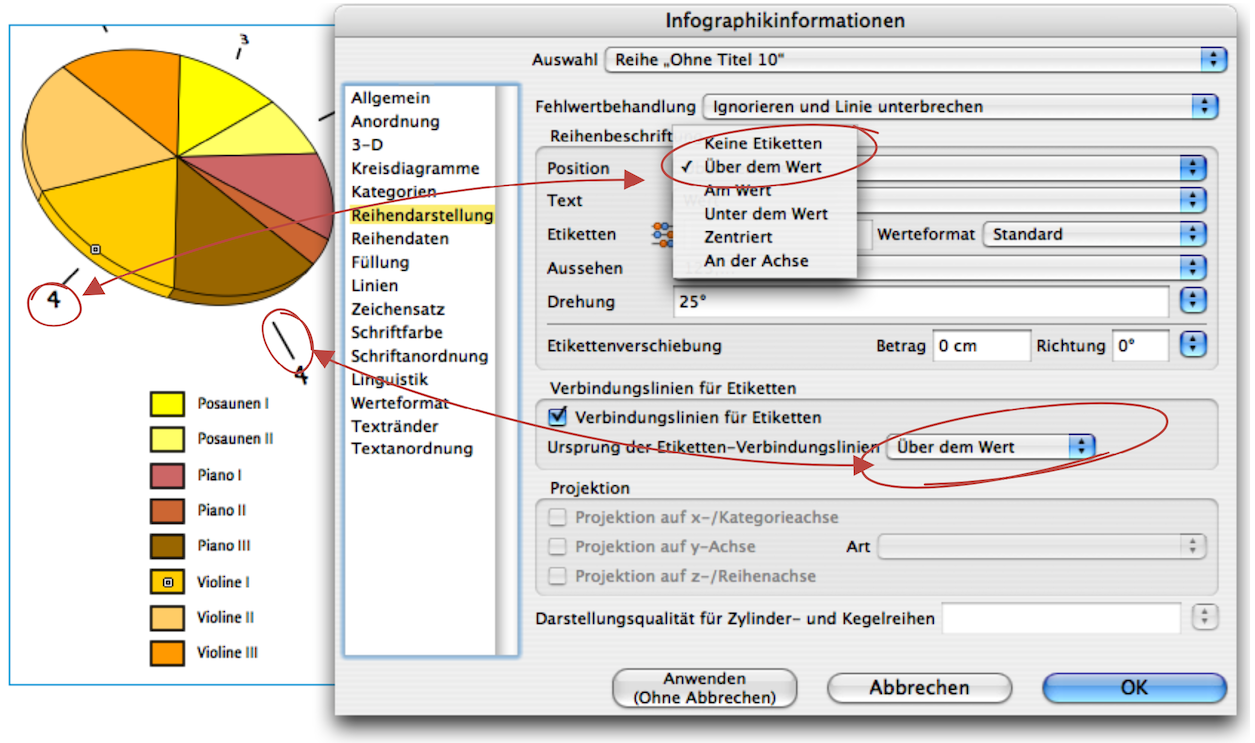Image resolution: width=1255 pixels, height=743 pixels.
Task: Choose 'Keine Etiketten' from the popup menu
Action: 762,144
